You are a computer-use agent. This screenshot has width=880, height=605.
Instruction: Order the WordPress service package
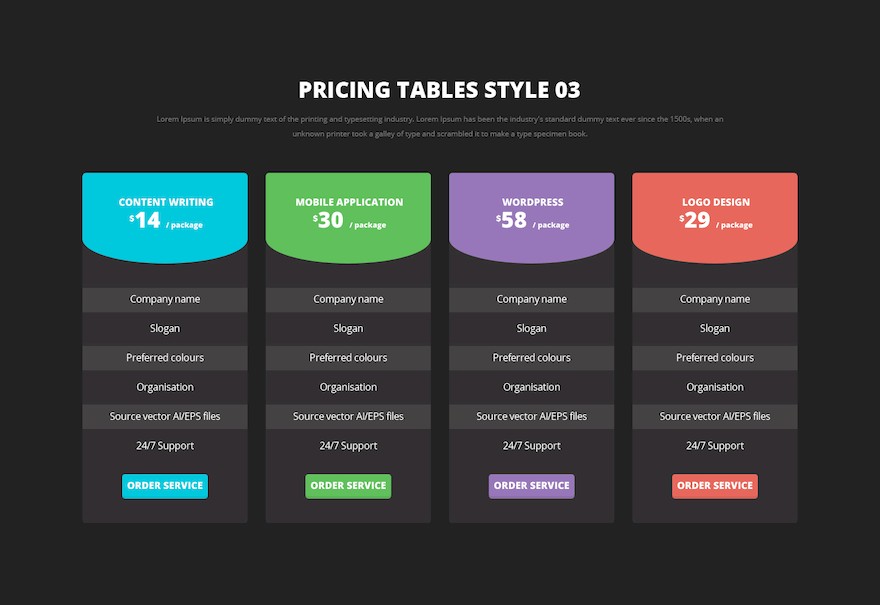tap(531, 486)
